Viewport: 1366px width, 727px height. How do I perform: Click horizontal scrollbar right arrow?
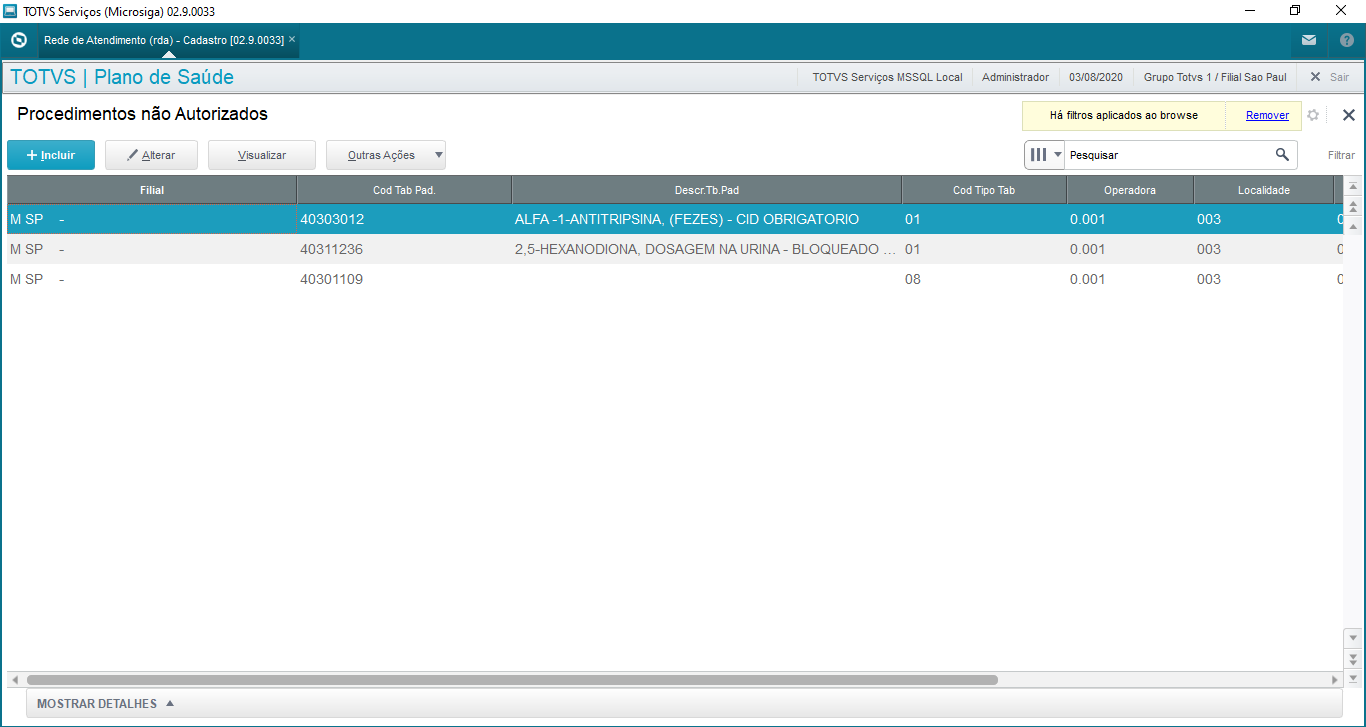click(1334, 680)
